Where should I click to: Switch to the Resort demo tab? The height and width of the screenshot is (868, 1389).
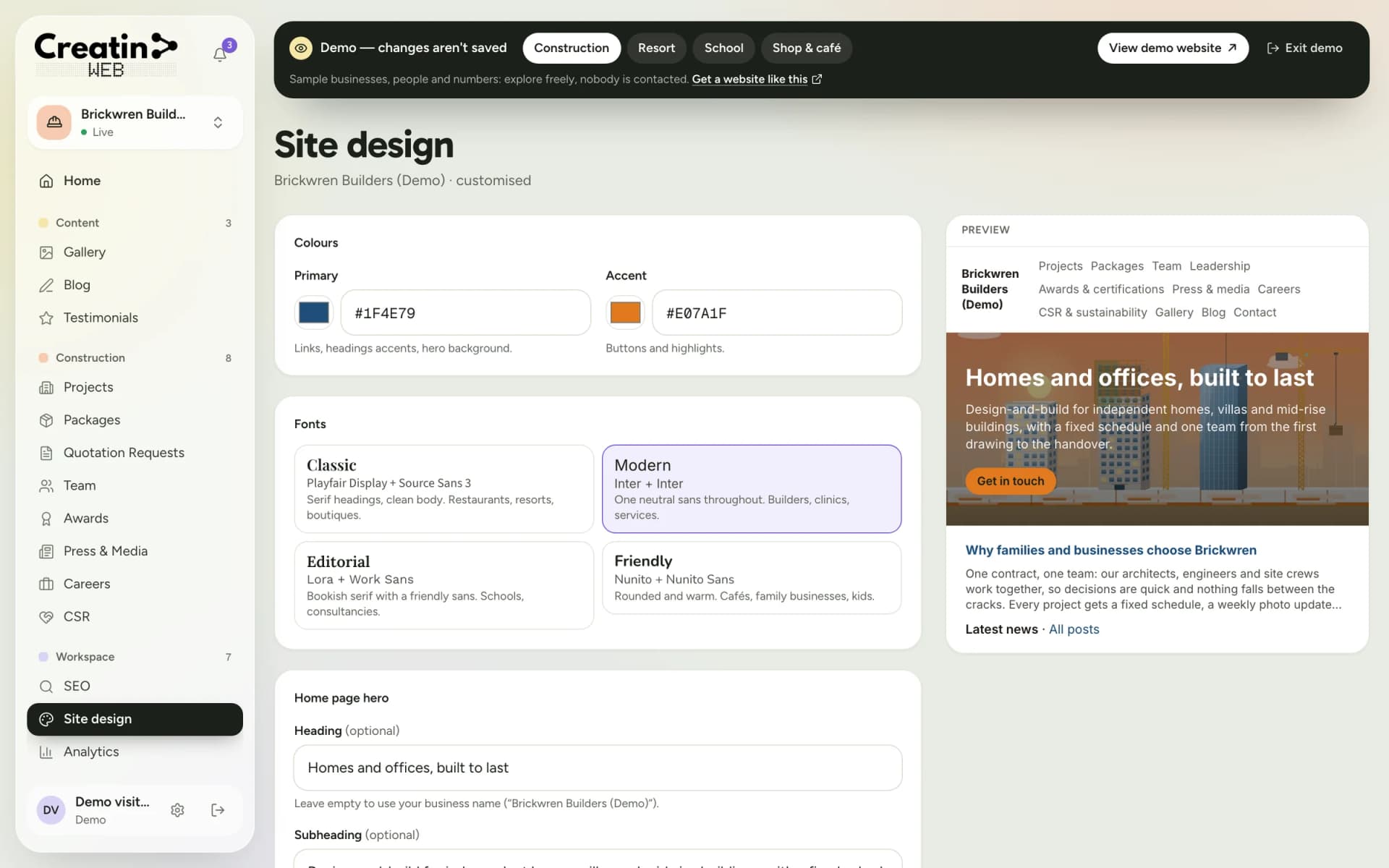[x=656, y=48]
